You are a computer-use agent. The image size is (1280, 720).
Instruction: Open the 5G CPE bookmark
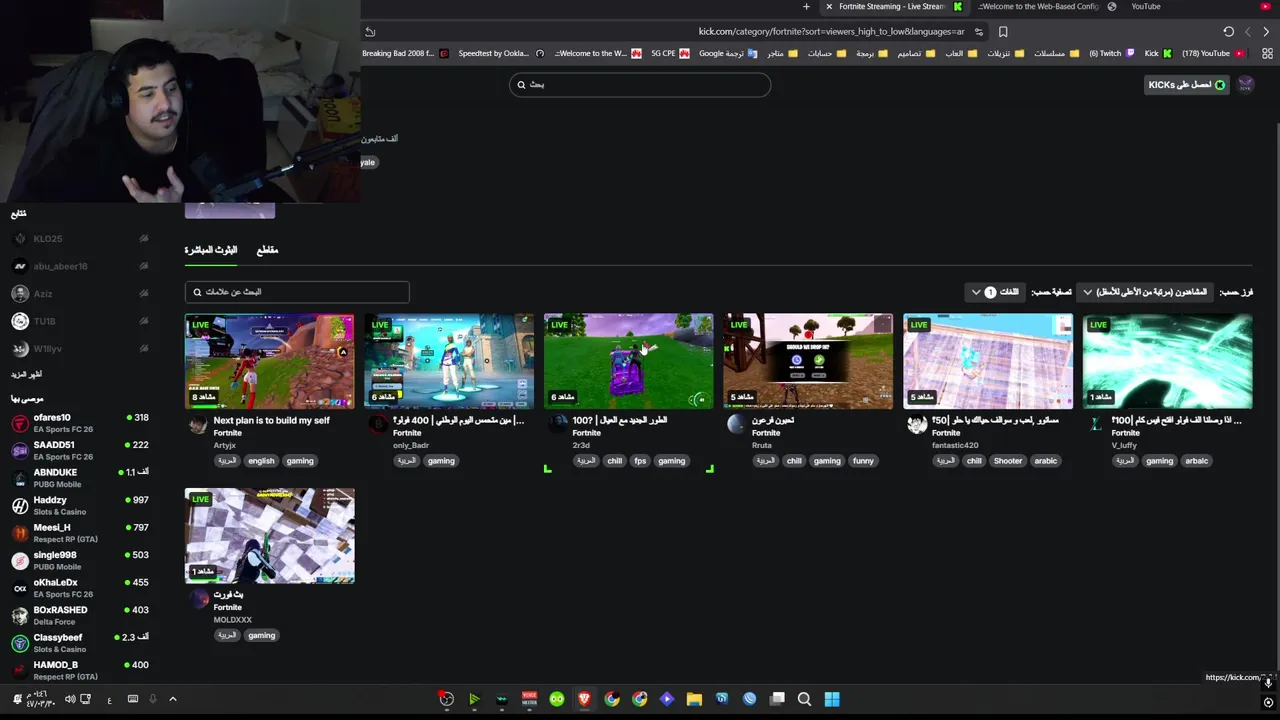pos(670,54)
